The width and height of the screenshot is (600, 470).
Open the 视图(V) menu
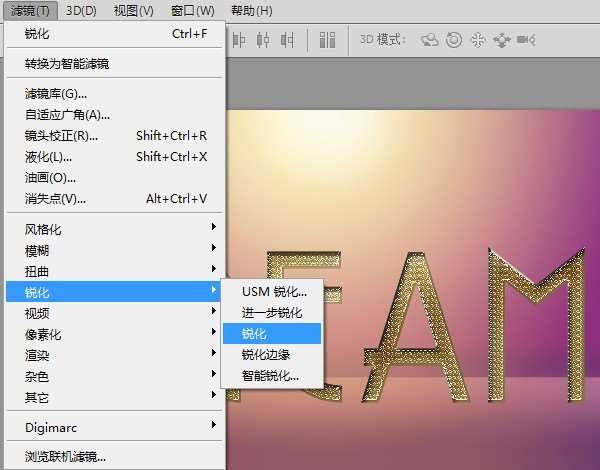[133, 11]
